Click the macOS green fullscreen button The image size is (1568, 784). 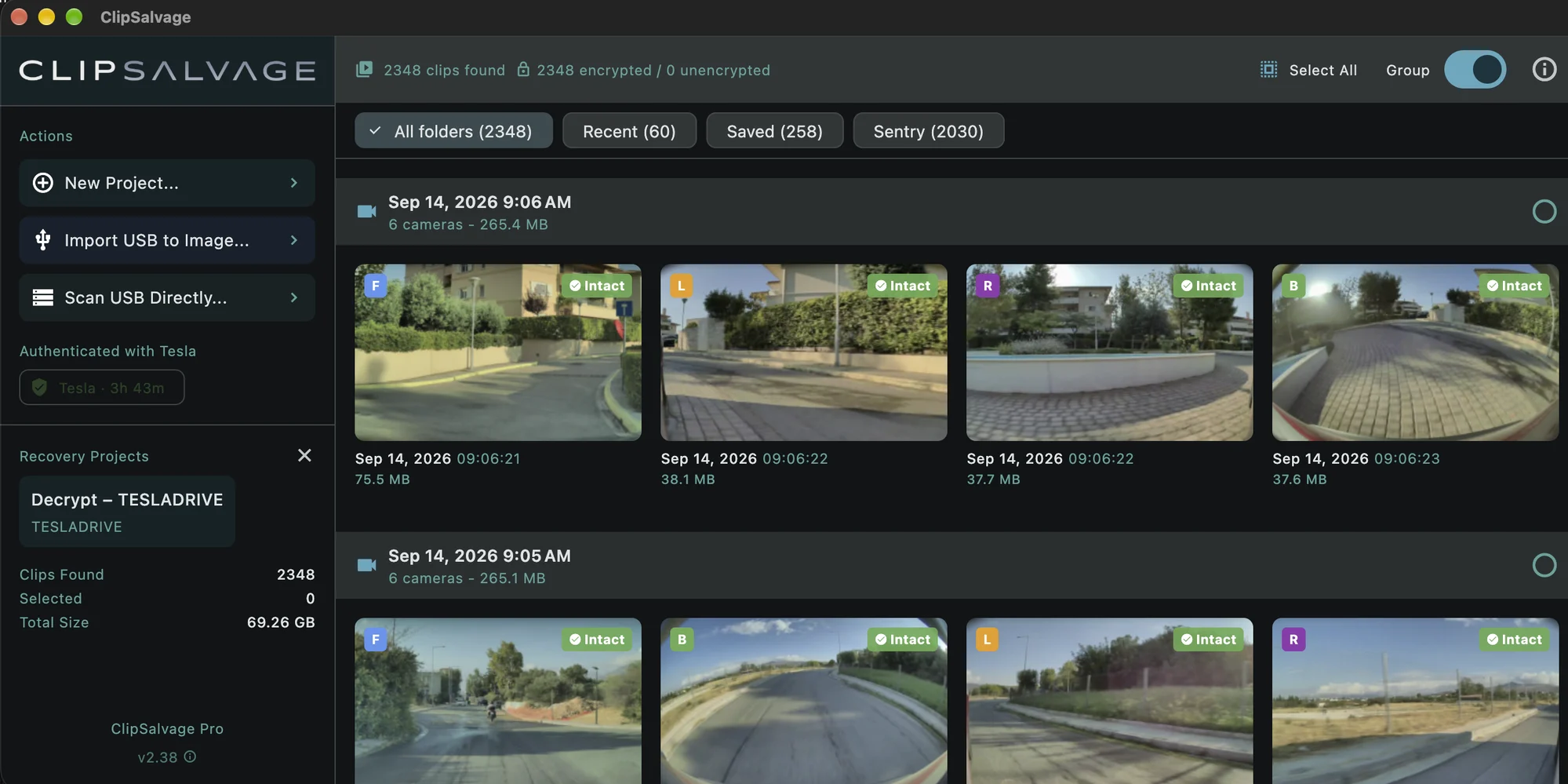pos(74,16)
